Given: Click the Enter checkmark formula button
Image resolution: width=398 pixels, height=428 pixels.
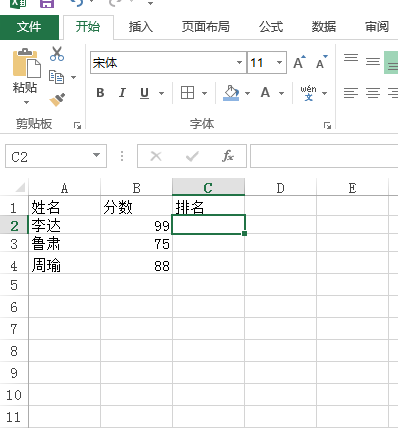Looking at the screenshot, I should (x=192, y=156).
